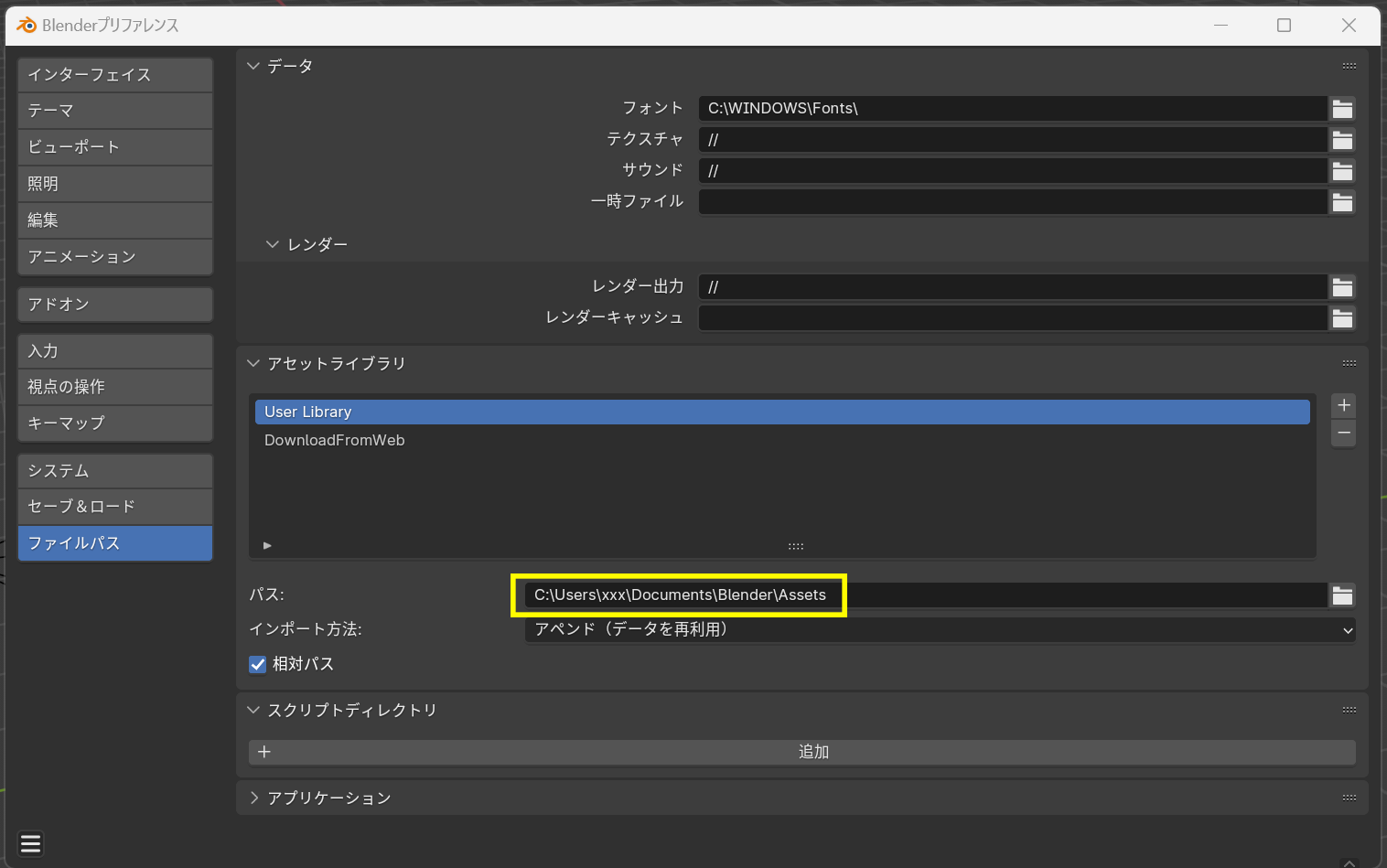Open folder browser for フォント path

(x=1342, y=109)
